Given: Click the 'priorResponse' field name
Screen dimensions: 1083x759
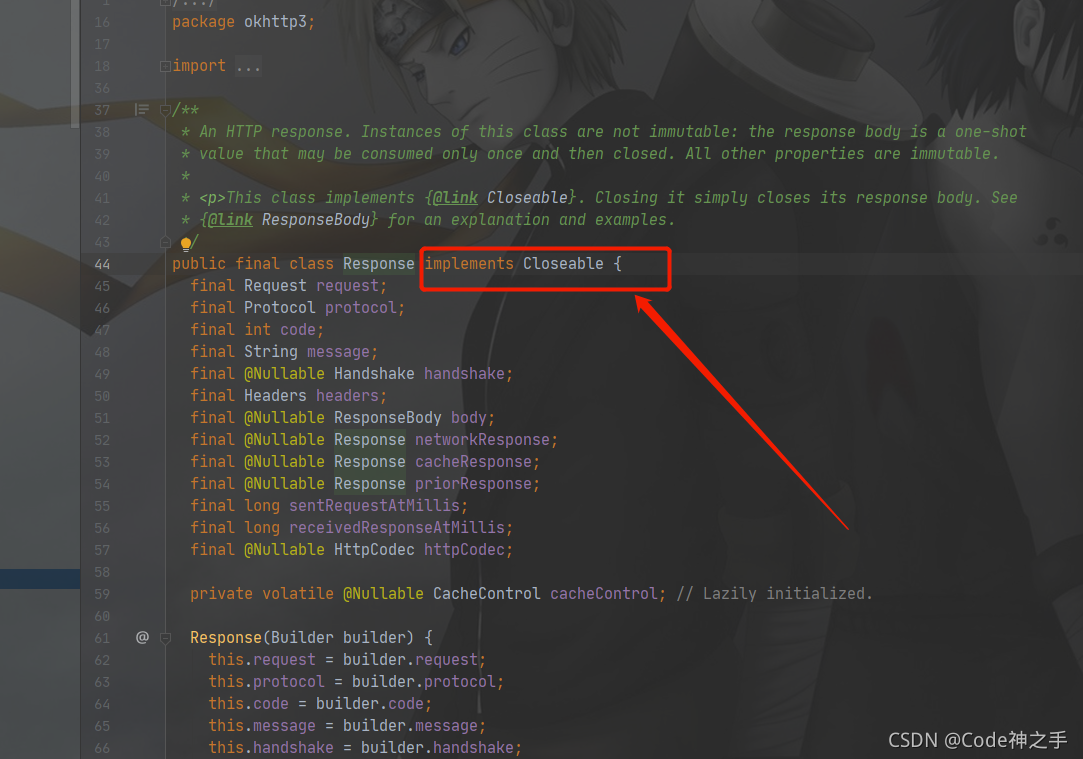Looking at the screenshot, I should click(x=473, y=484).
